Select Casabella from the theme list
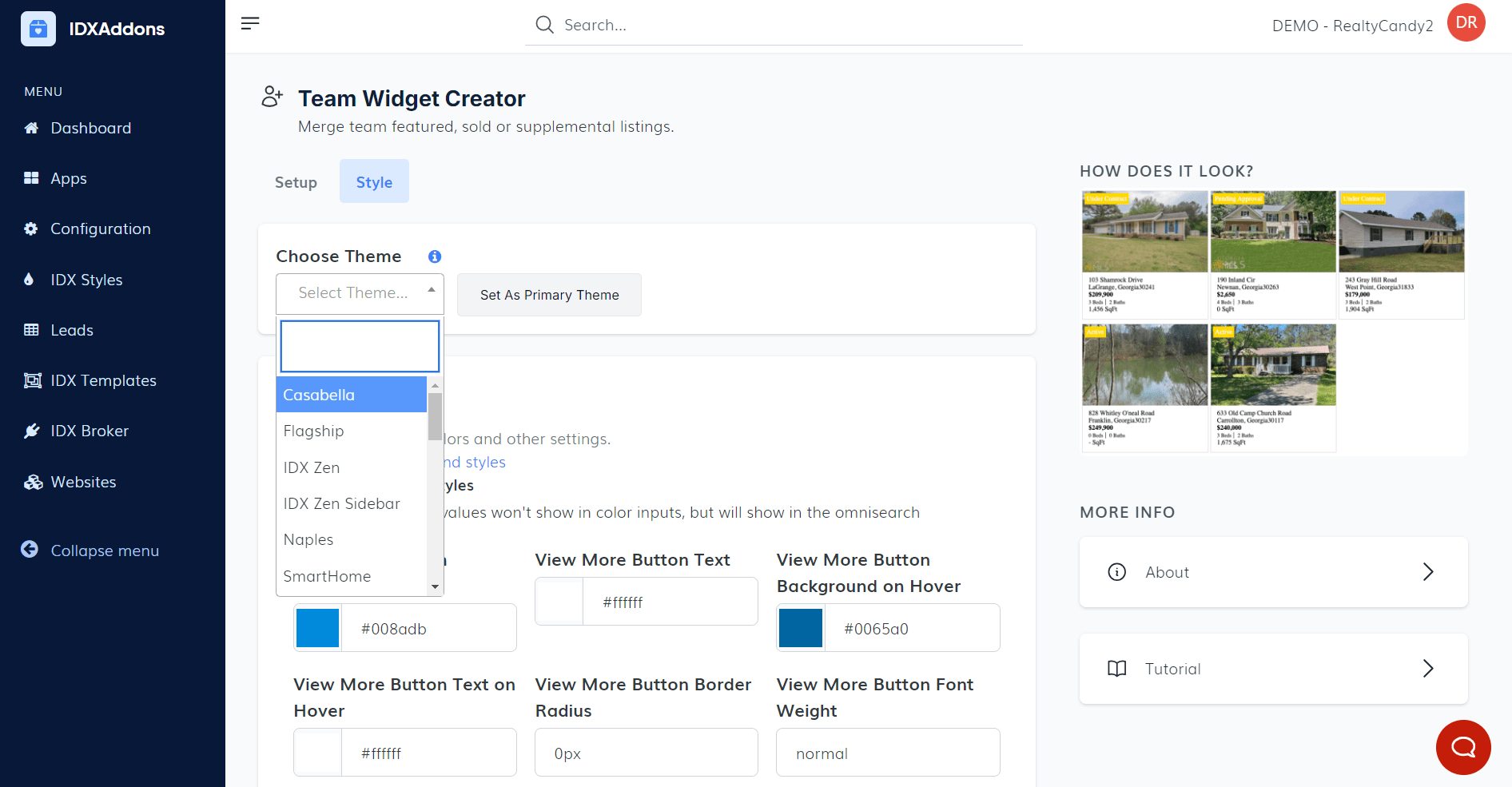This screenshot has height=787, width=1512. pyautogui.click(x=351, y=395)
